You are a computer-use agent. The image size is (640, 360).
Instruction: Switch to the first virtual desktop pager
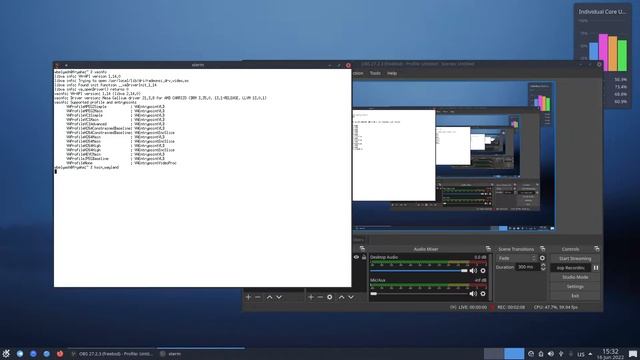coord(493,353)
